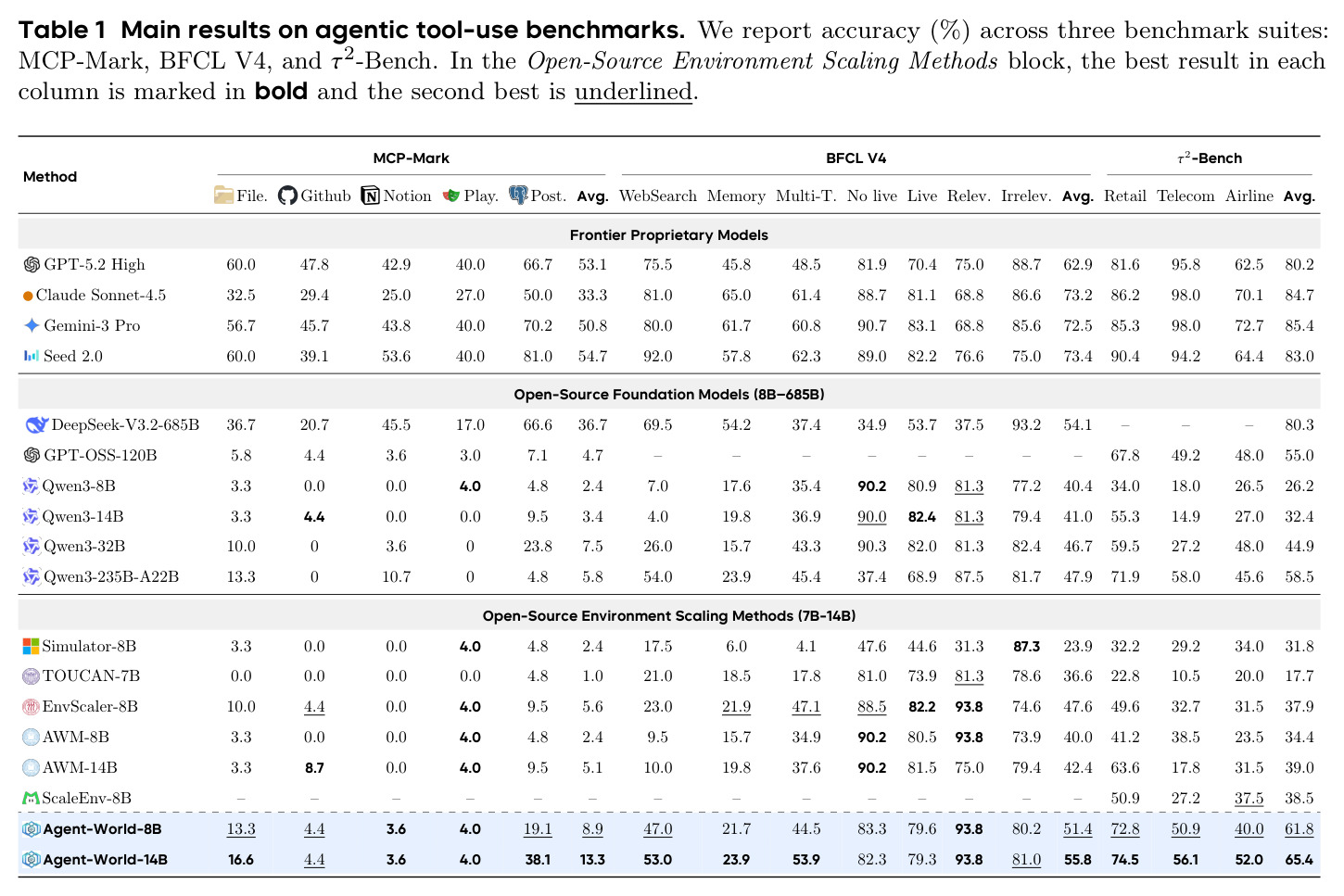Click the red round icon beside EnvScaler-8B

coord(31,707)
